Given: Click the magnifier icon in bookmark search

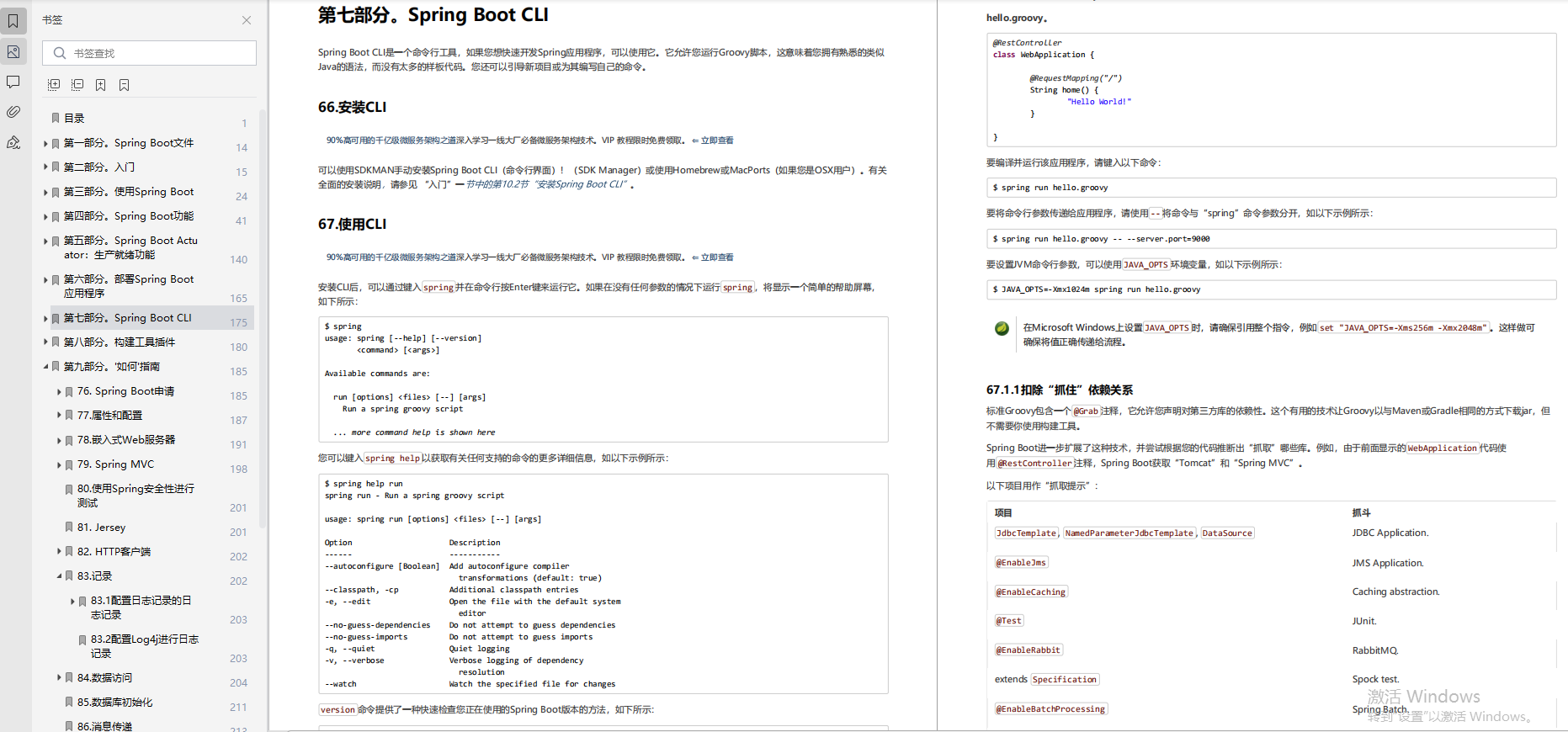Looking at the screenshot, I should point(60,53).
